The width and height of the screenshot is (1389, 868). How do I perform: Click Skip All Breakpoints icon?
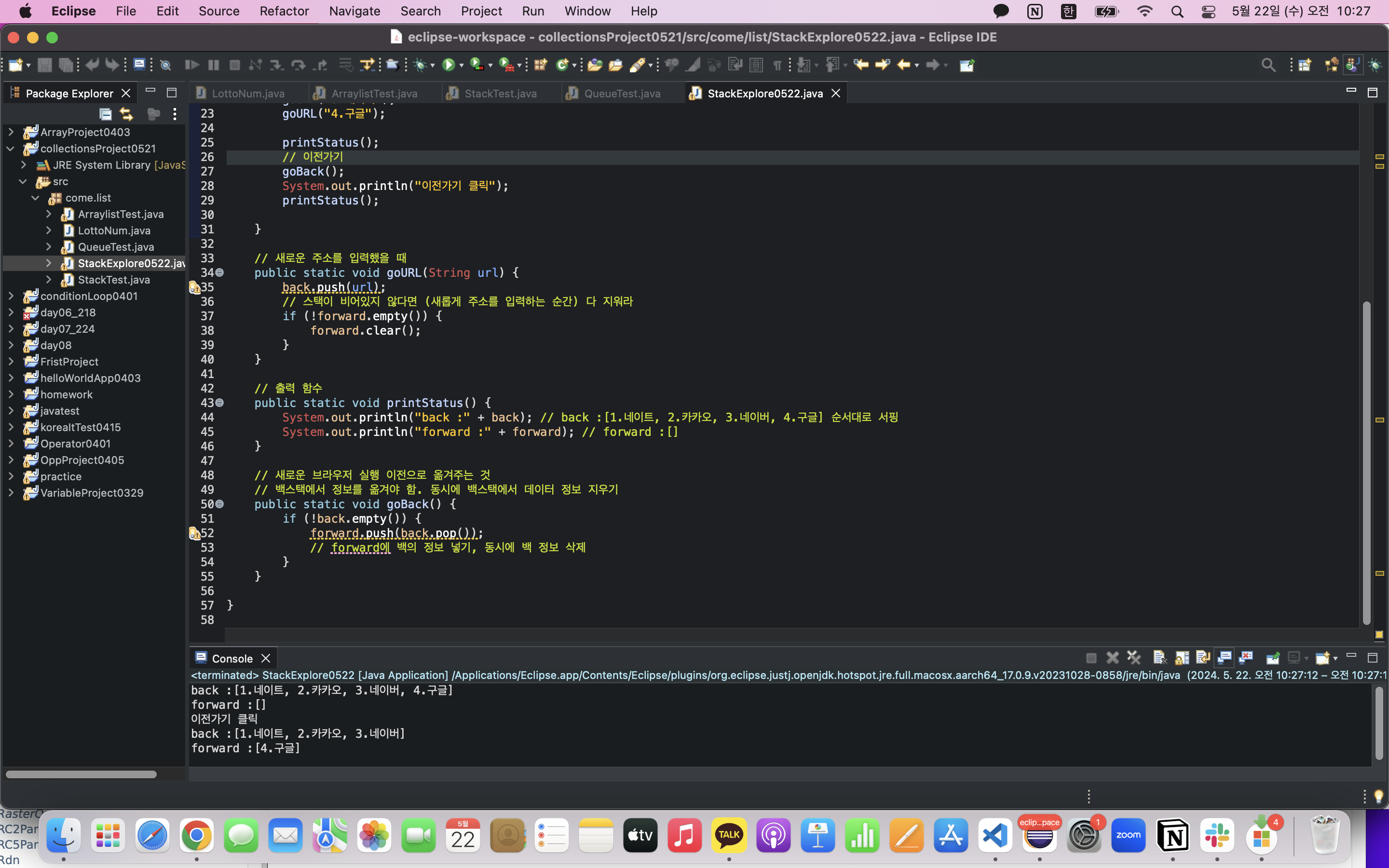(x=166, y=65)
